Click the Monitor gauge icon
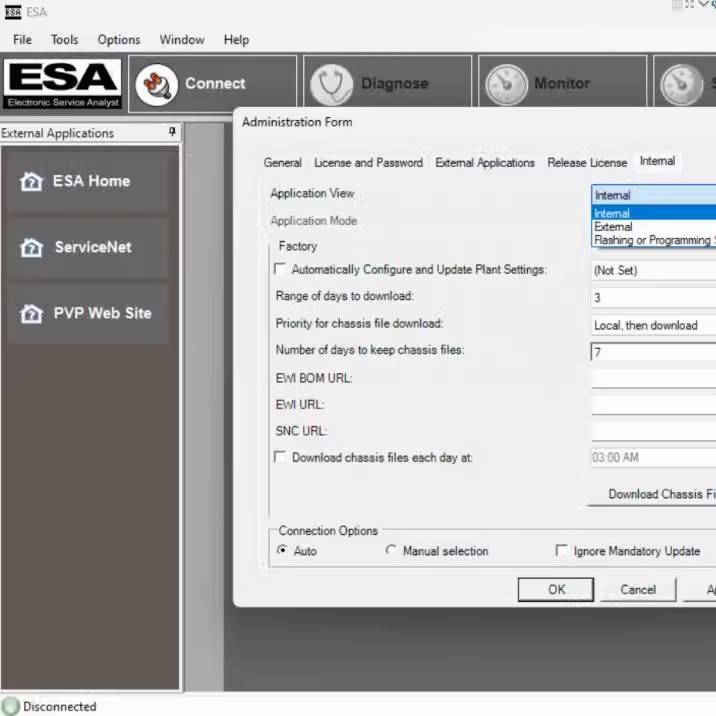716x716 pixels. point(505,84)
